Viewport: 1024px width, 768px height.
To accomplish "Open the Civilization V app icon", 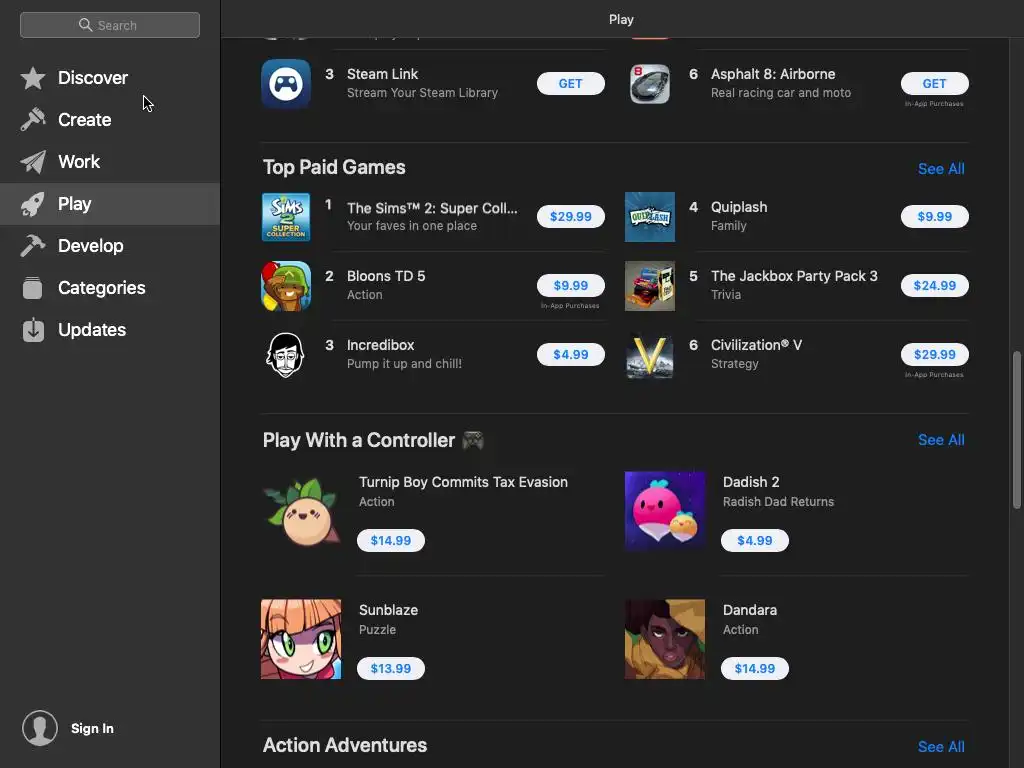I will click(650, 355).
